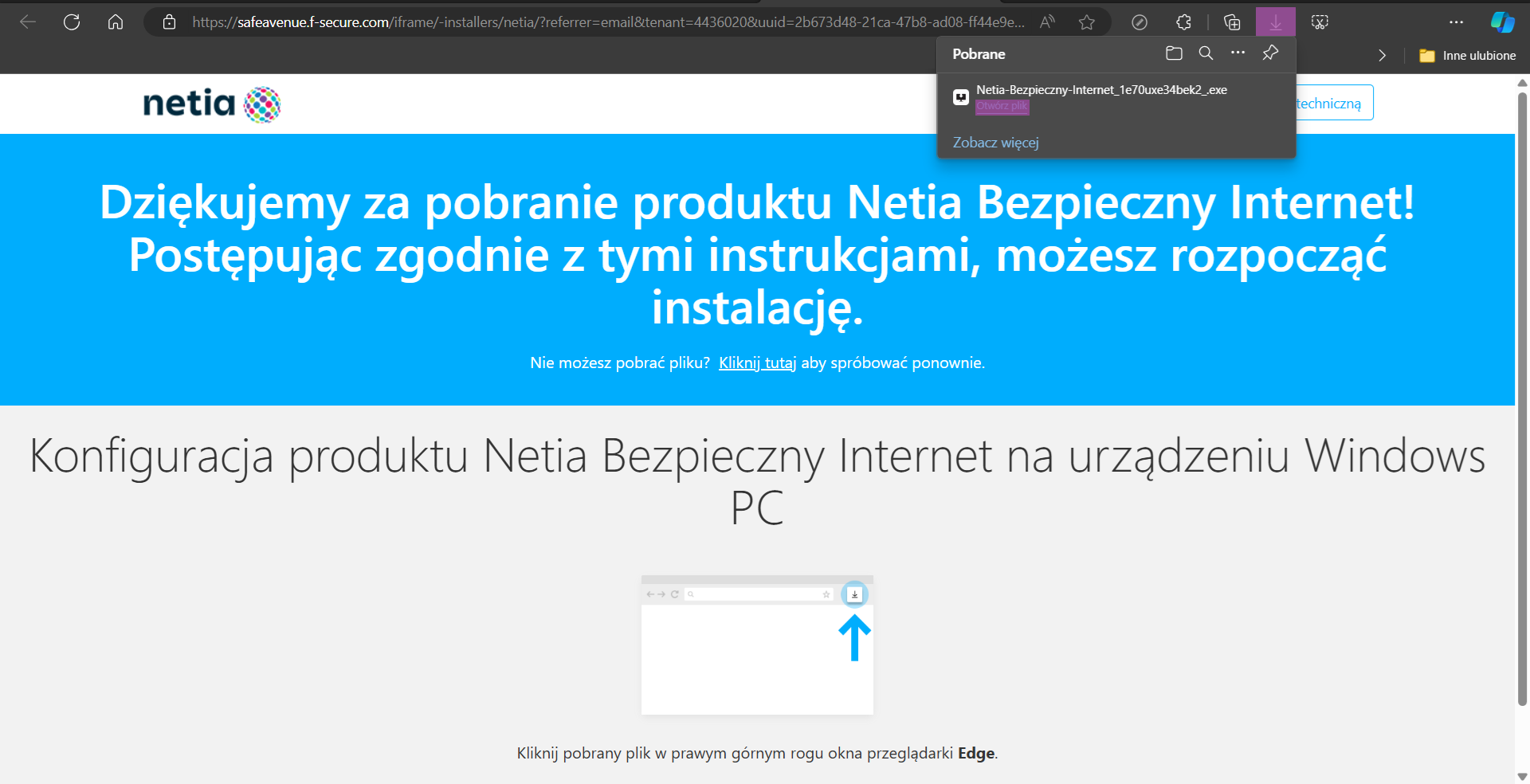Viewport: 1530px width, 784px height.
Task: Search downloads in the Pobrane panel
Action: coord(1206,53)
